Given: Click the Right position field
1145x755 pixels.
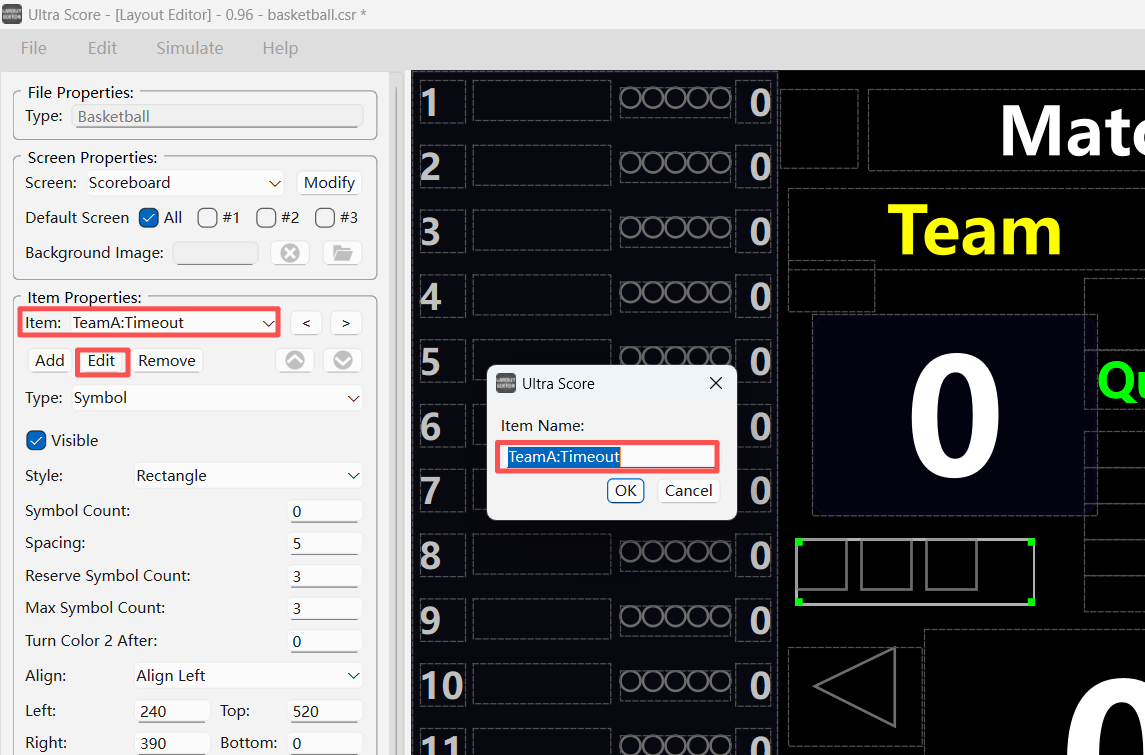Looking at the screenshot, I should tap(172, 743).
